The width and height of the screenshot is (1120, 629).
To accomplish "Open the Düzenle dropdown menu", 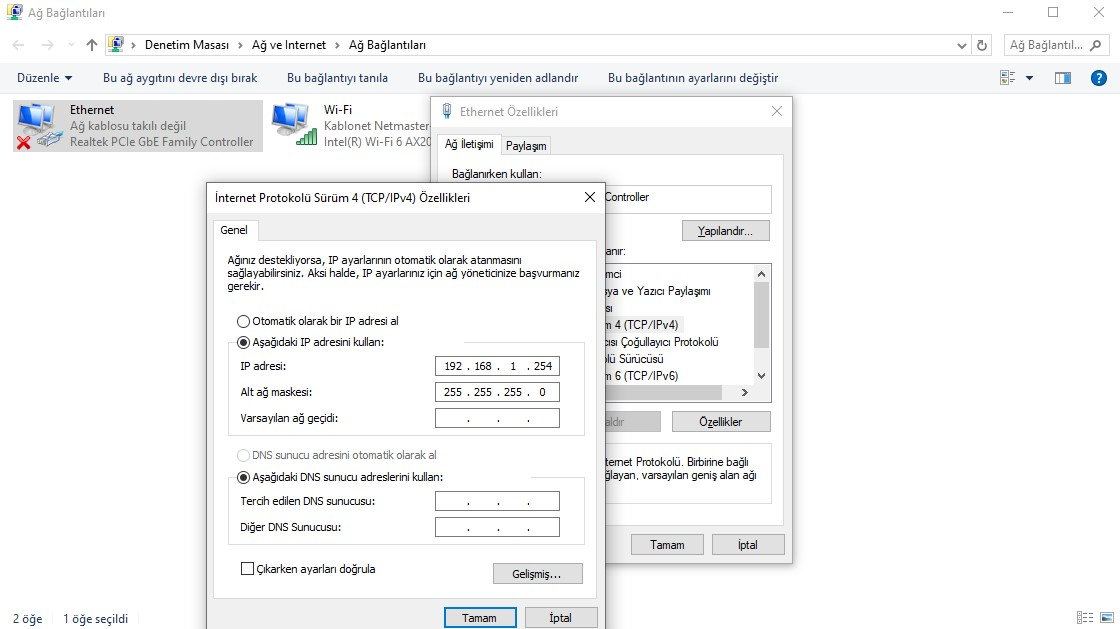I will click(44, 78).
